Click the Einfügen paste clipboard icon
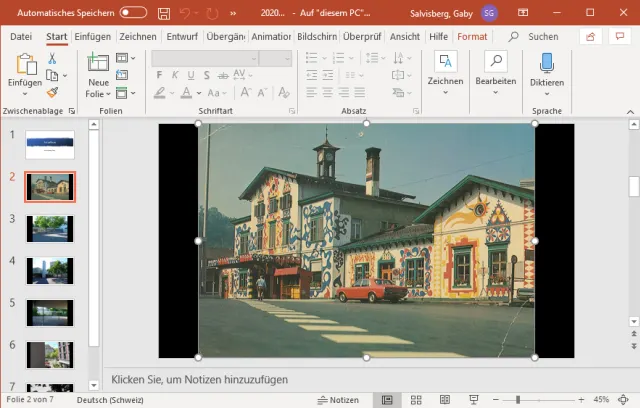 click(25, 65)
